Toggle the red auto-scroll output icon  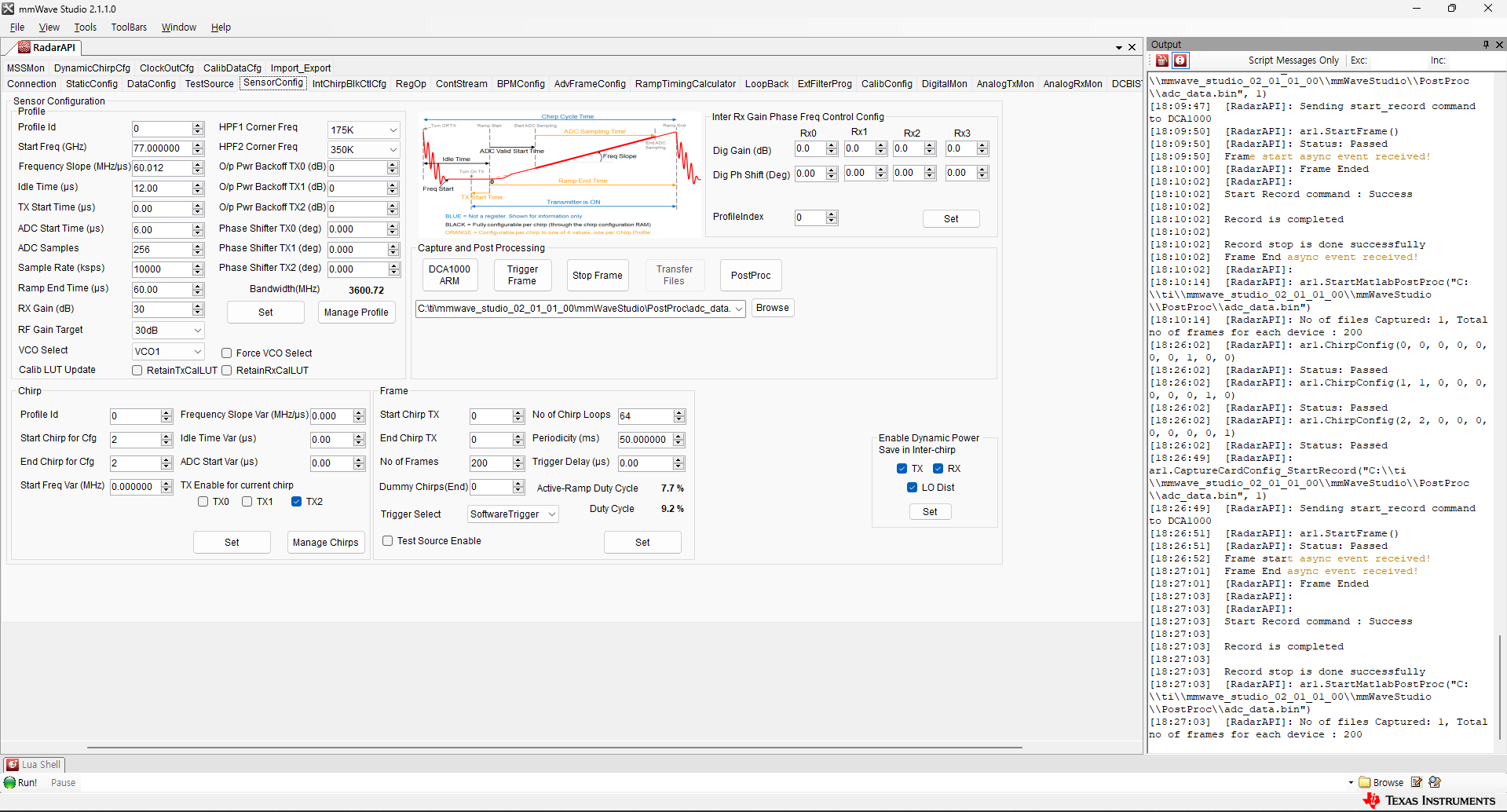click(1180, 60)
